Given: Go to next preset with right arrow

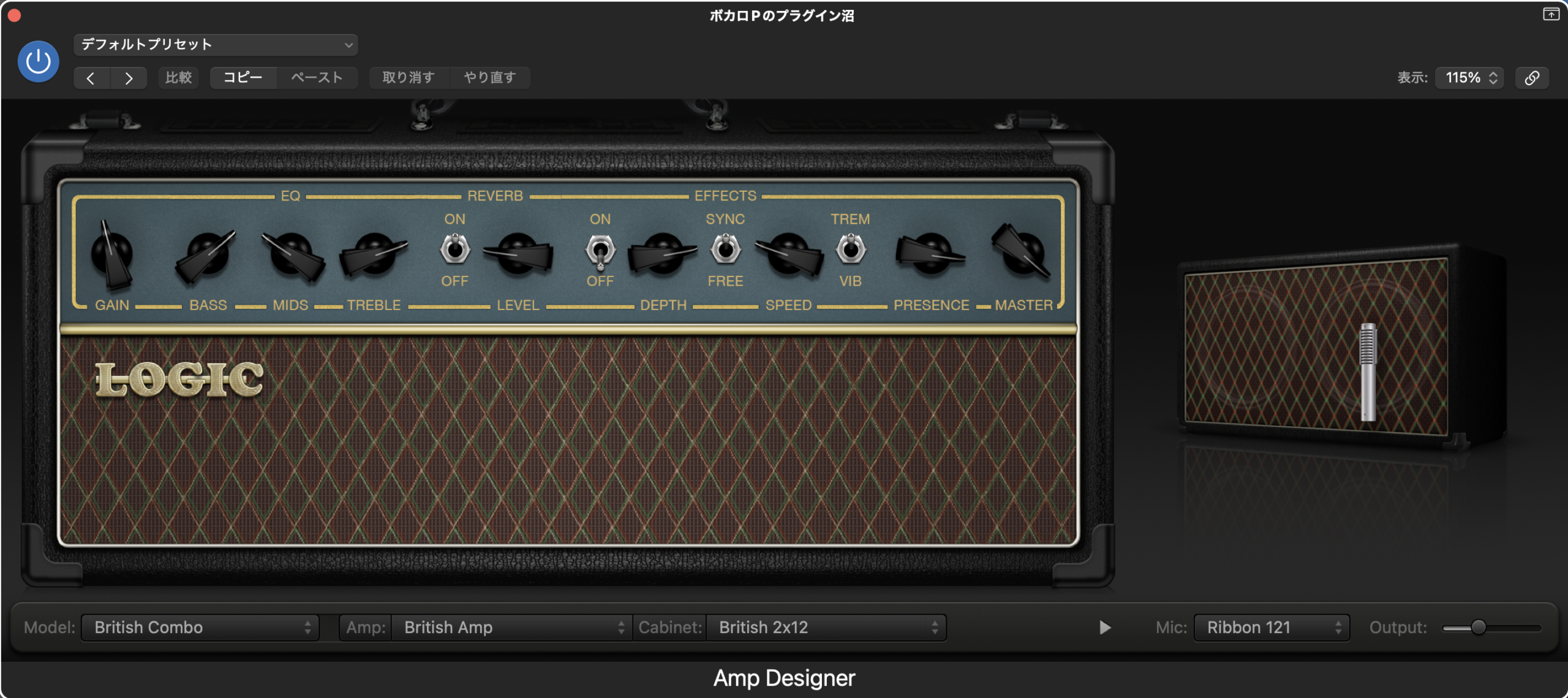Looking at the screenshot, I should [129, 78].
